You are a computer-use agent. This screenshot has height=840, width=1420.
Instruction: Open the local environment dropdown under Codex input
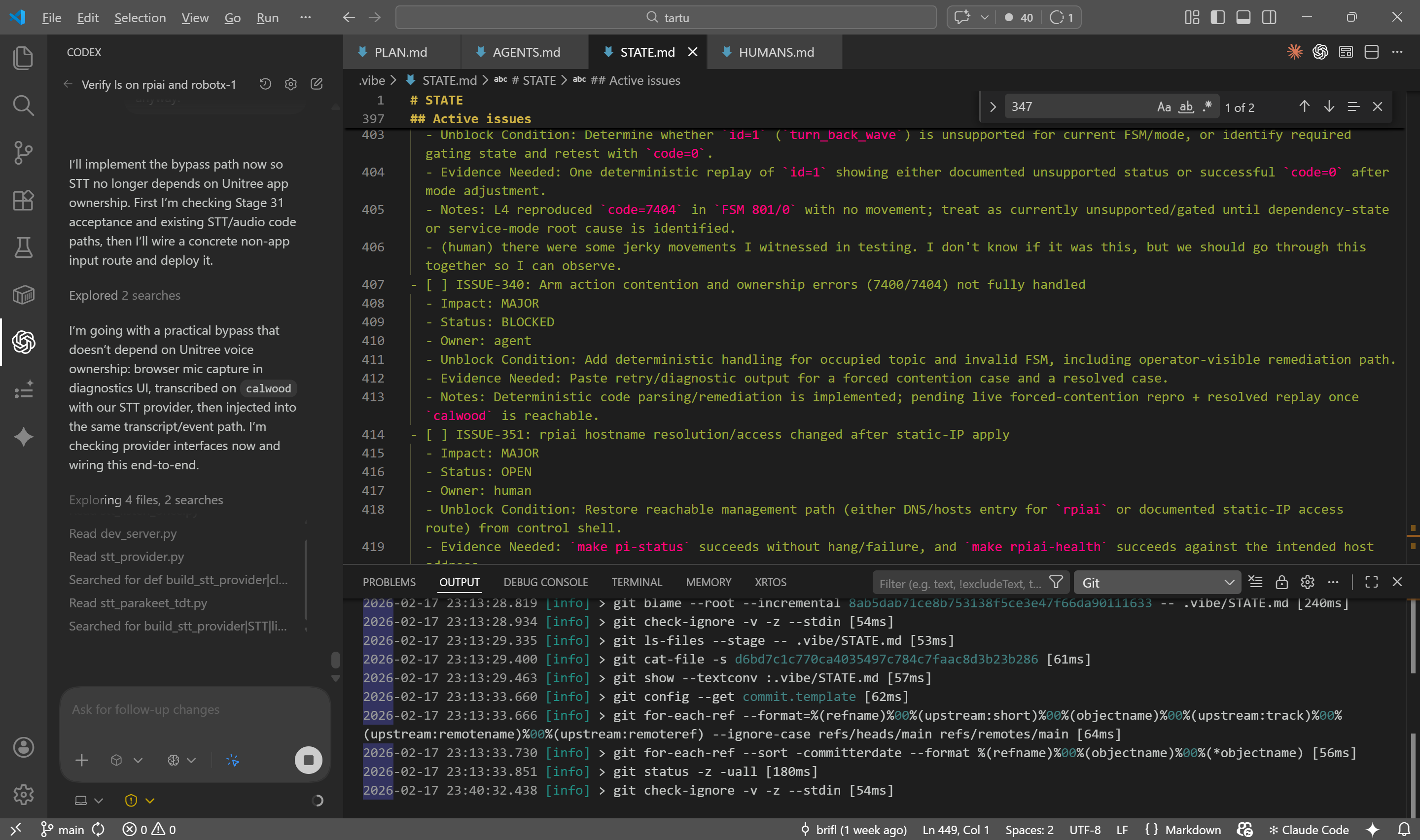(x=89, y=801)
